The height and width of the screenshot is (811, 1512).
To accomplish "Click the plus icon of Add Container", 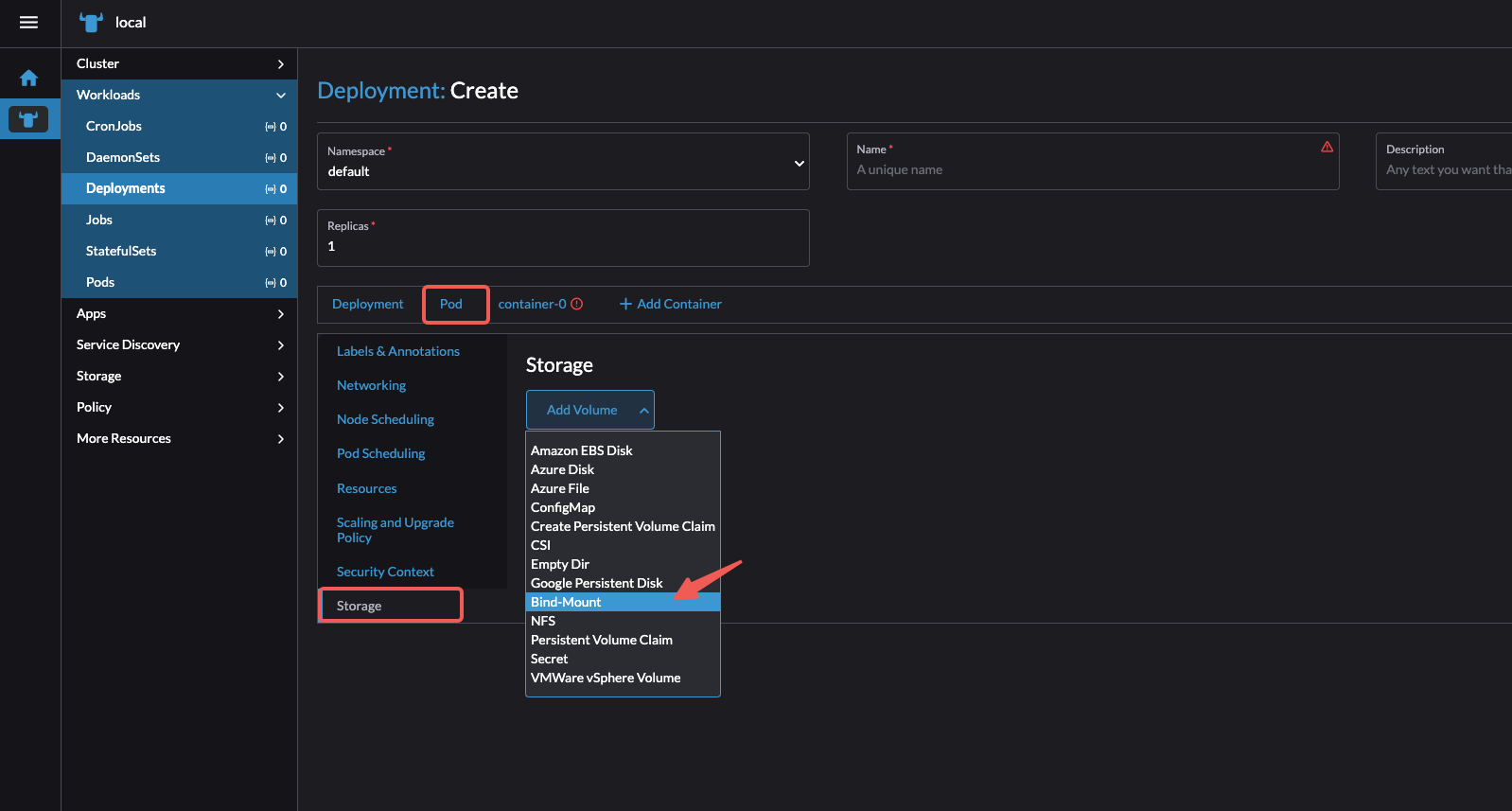I will click(x=625, y=304).
